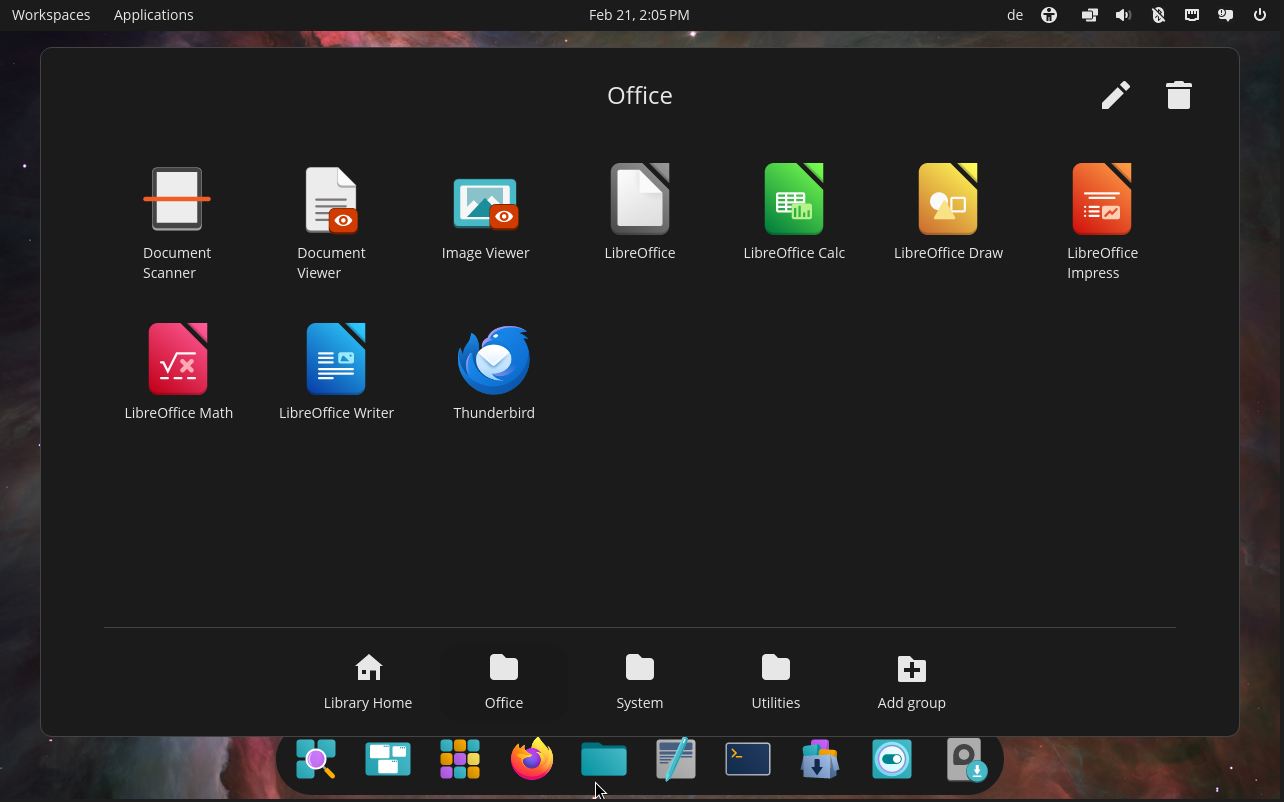Launch Firefox from the dock
Viewport: 1284px width, 802px height.
(532, 760)
